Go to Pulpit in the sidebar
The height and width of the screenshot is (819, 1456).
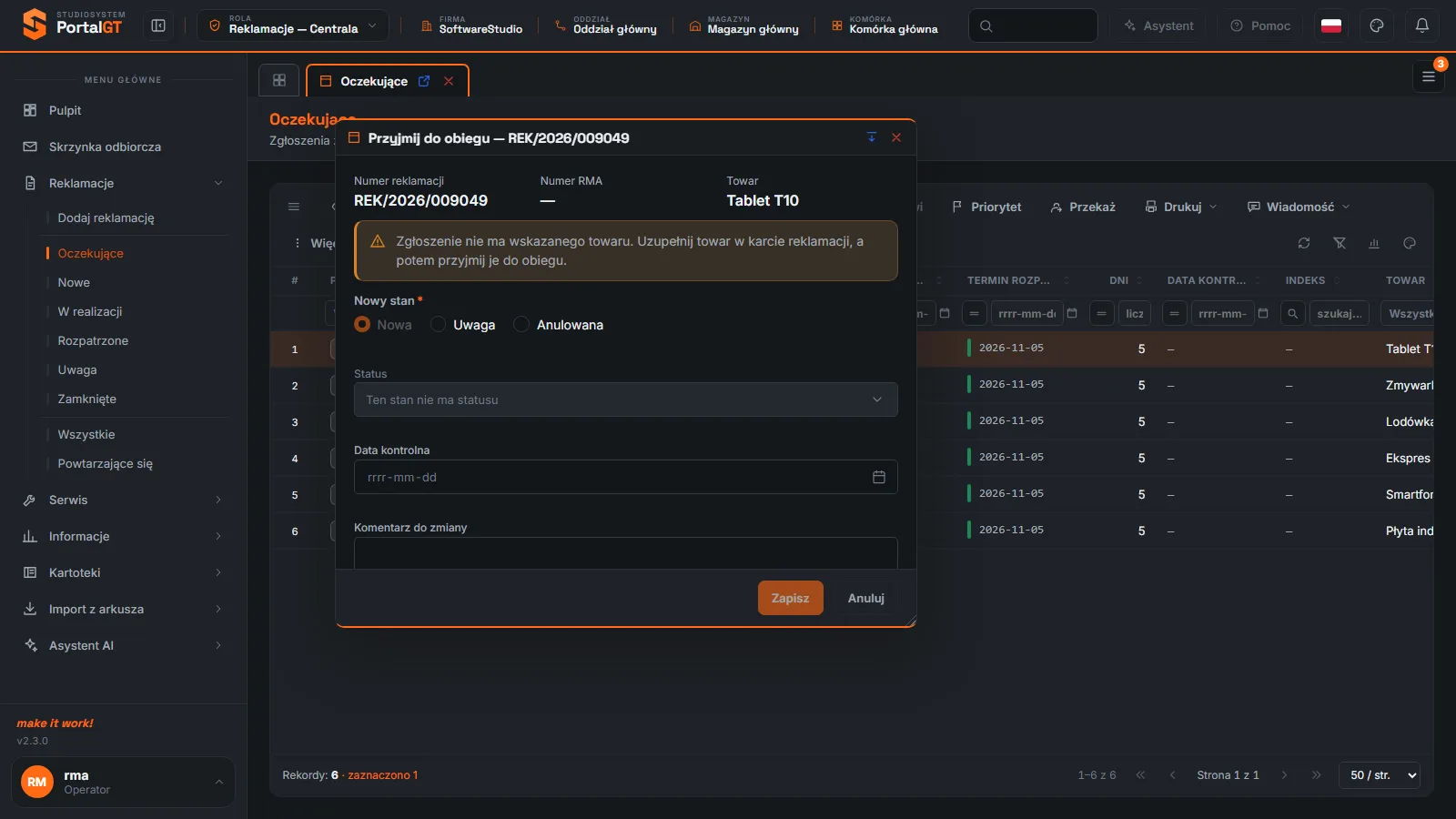pos(123,110)
